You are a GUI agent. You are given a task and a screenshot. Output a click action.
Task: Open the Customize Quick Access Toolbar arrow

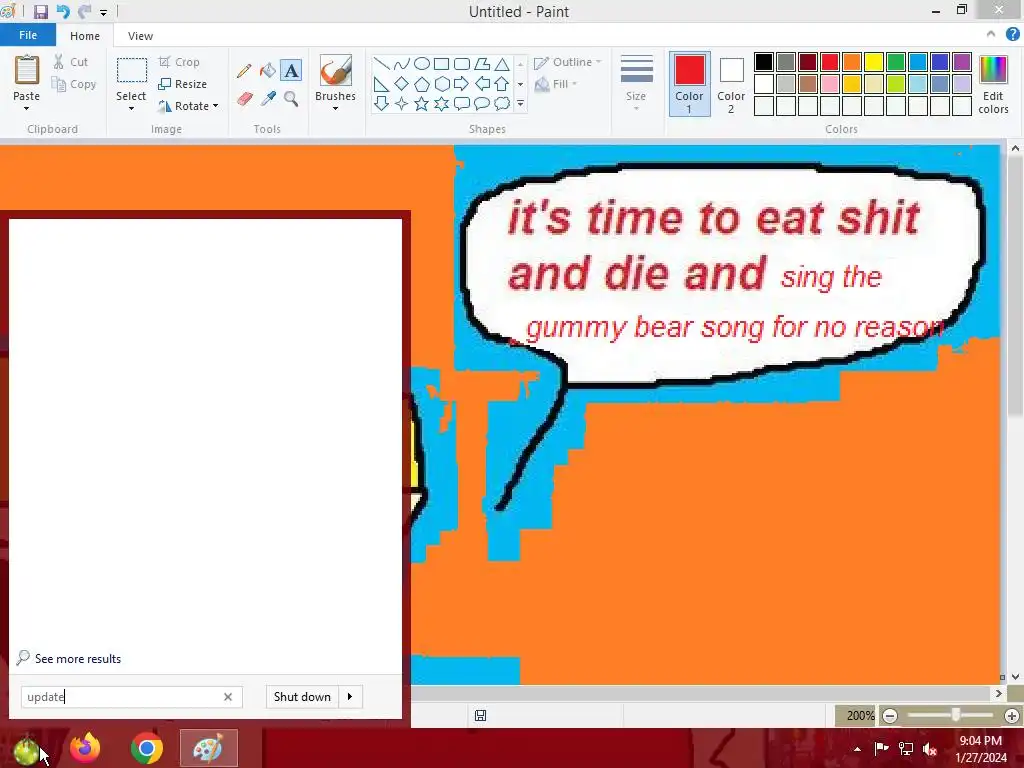click(103, 12)
